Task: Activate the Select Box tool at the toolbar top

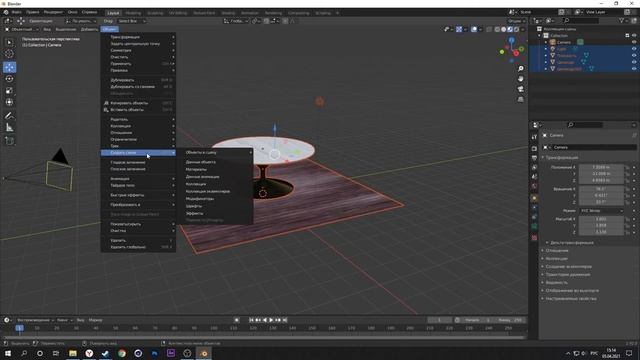Action: [x=9, y=42]
